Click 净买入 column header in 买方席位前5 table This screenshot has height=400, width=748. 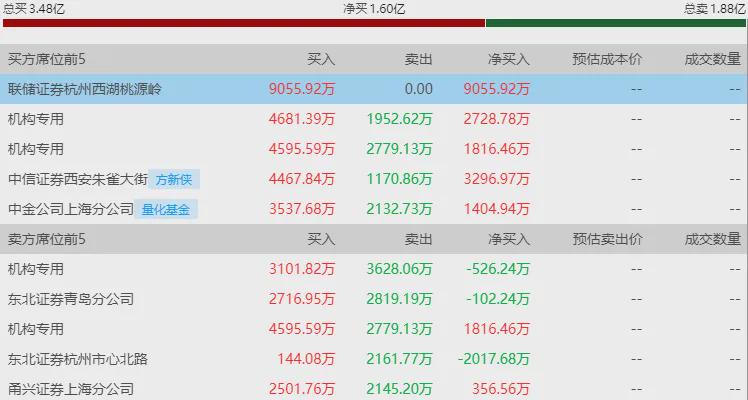click(x=509, y=59)
